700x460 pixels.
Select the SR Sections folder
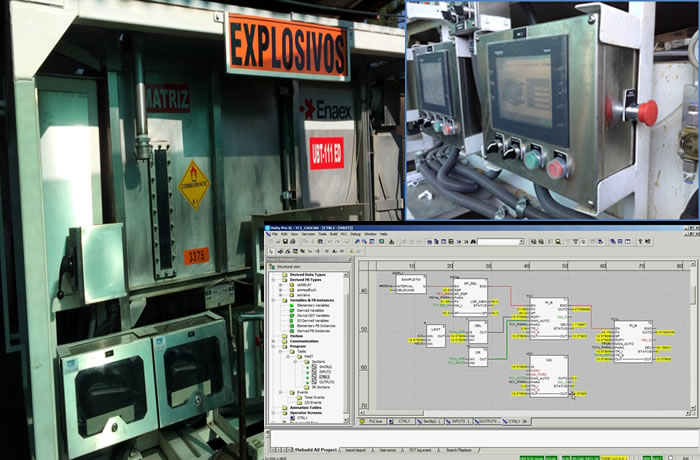tap(321, 387)
